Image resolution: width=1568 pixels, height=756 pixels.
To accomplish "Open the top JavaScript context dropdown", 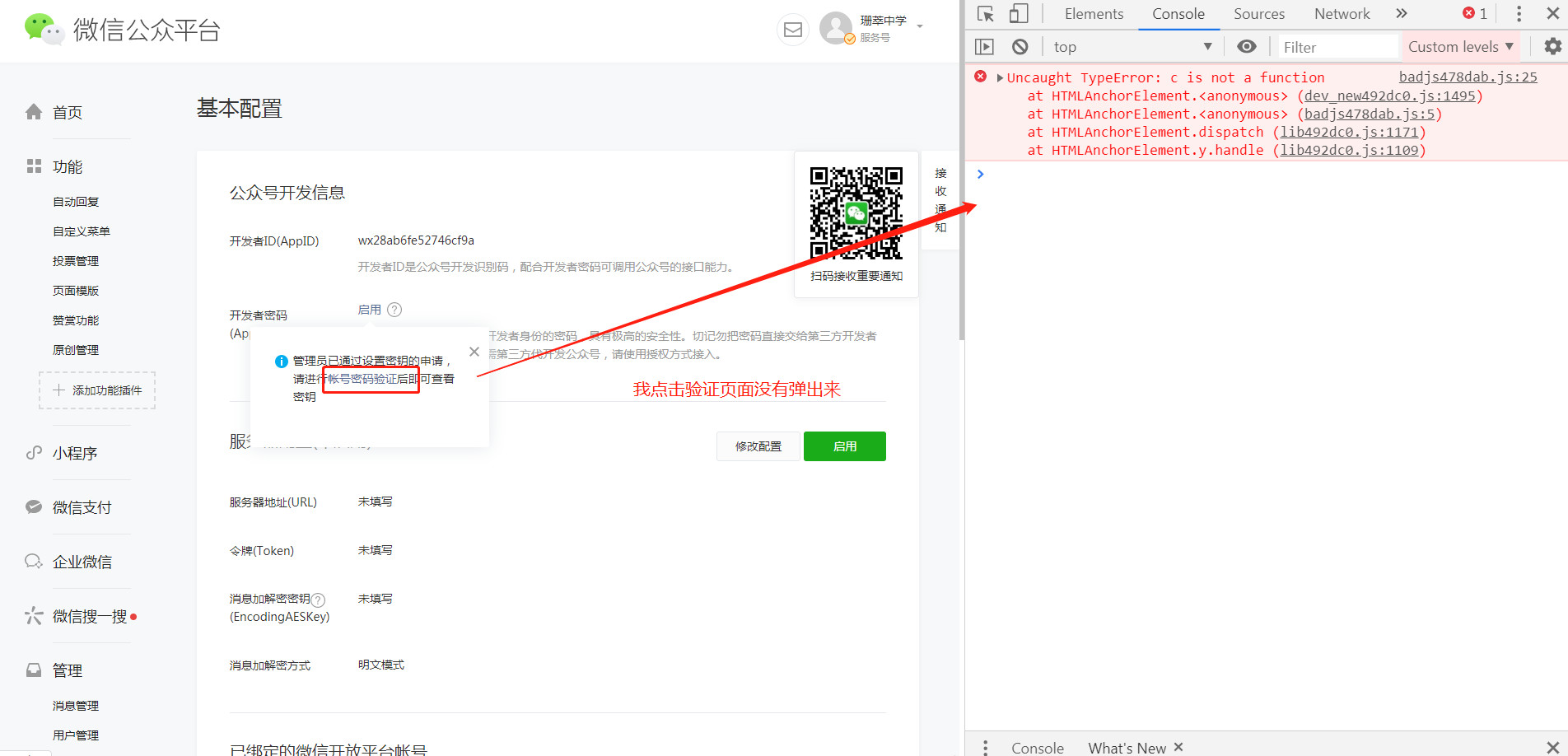I will tap(1132, 47).
